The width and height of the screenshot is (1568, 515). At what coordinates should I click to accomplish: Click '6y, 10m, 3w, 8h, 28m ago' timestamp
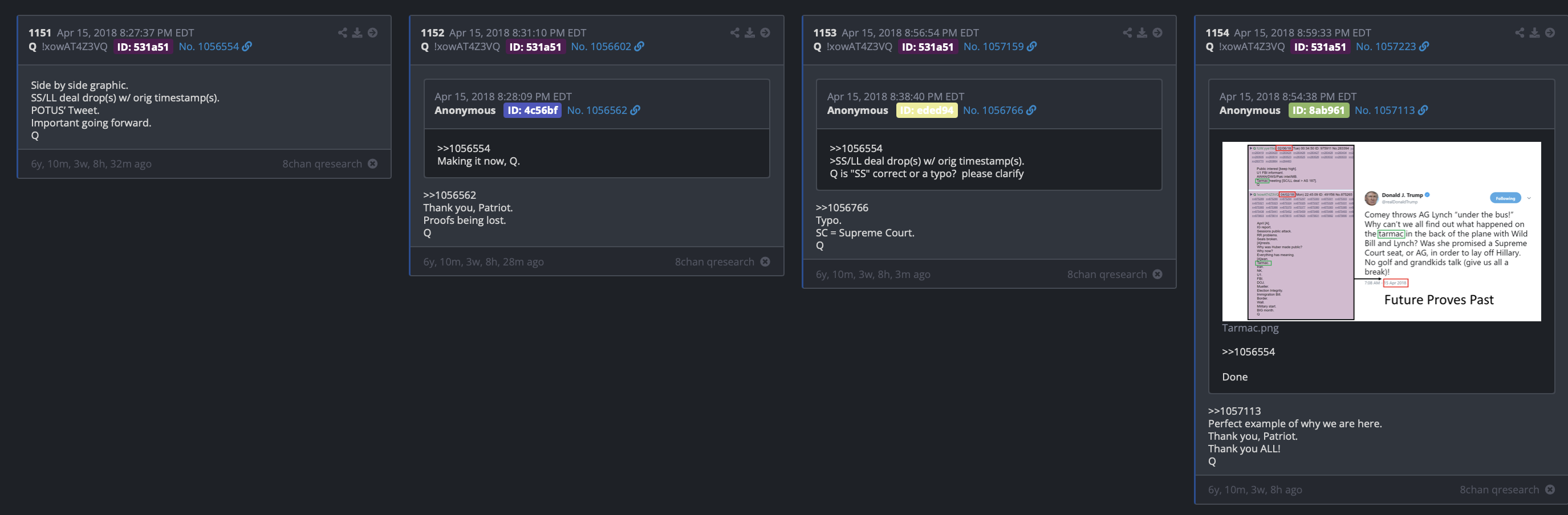(484, 261)
